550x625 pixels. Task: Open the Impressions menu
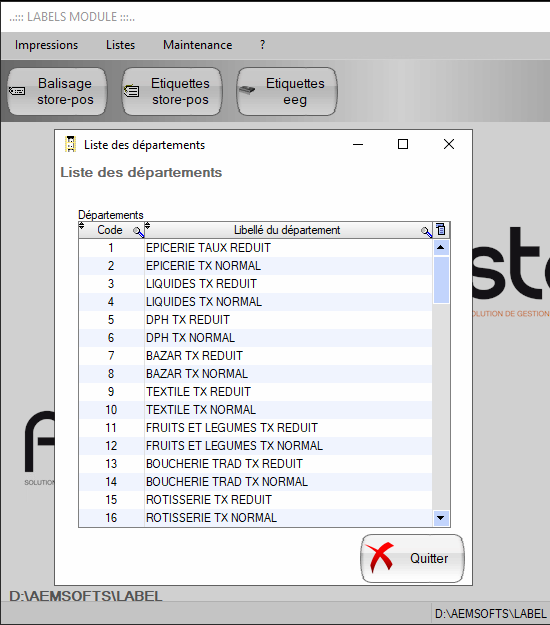pos(46,45)
